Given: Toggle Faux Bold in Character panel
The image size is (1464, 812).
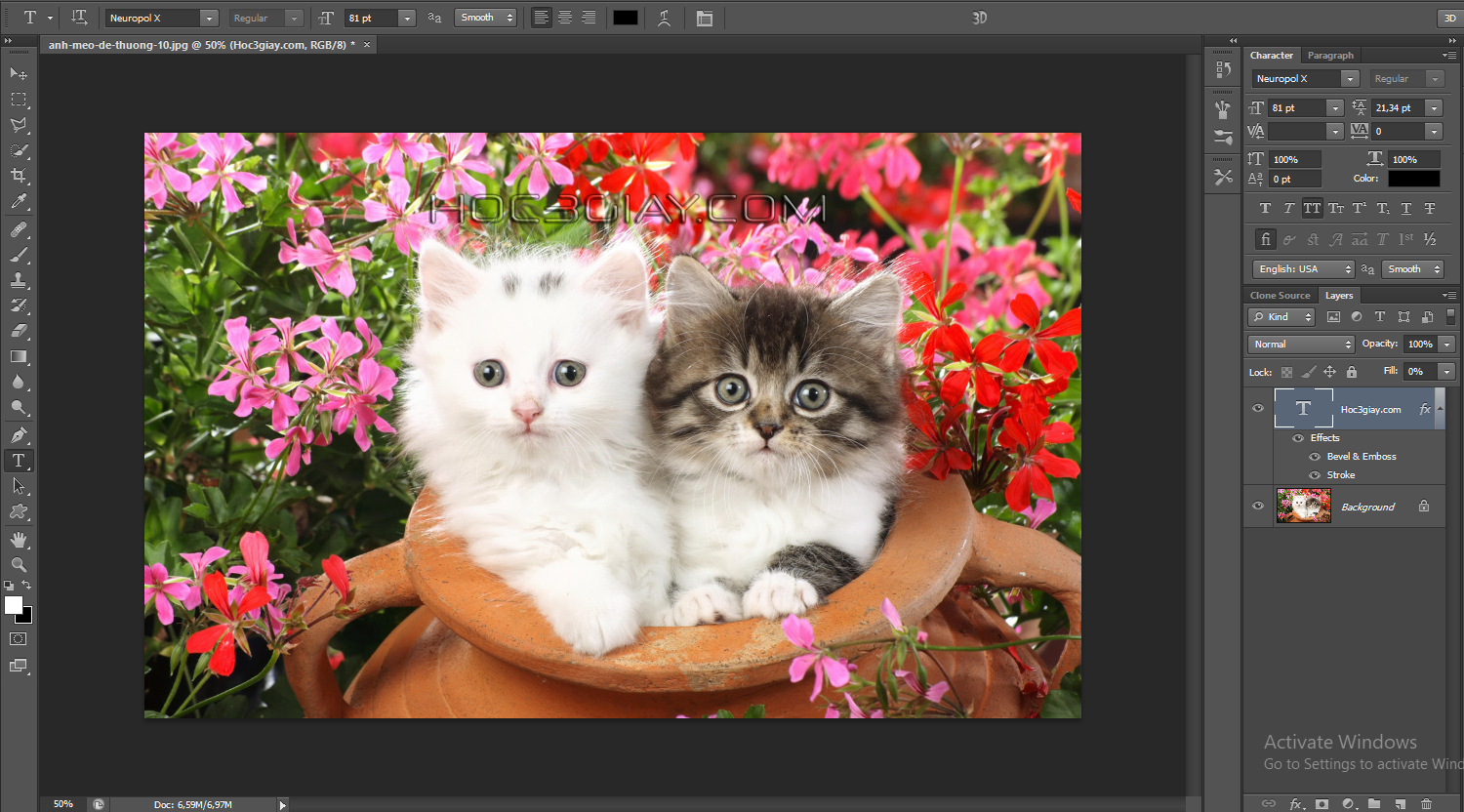Looking at the screenshot, I should tap(1265, 208).
